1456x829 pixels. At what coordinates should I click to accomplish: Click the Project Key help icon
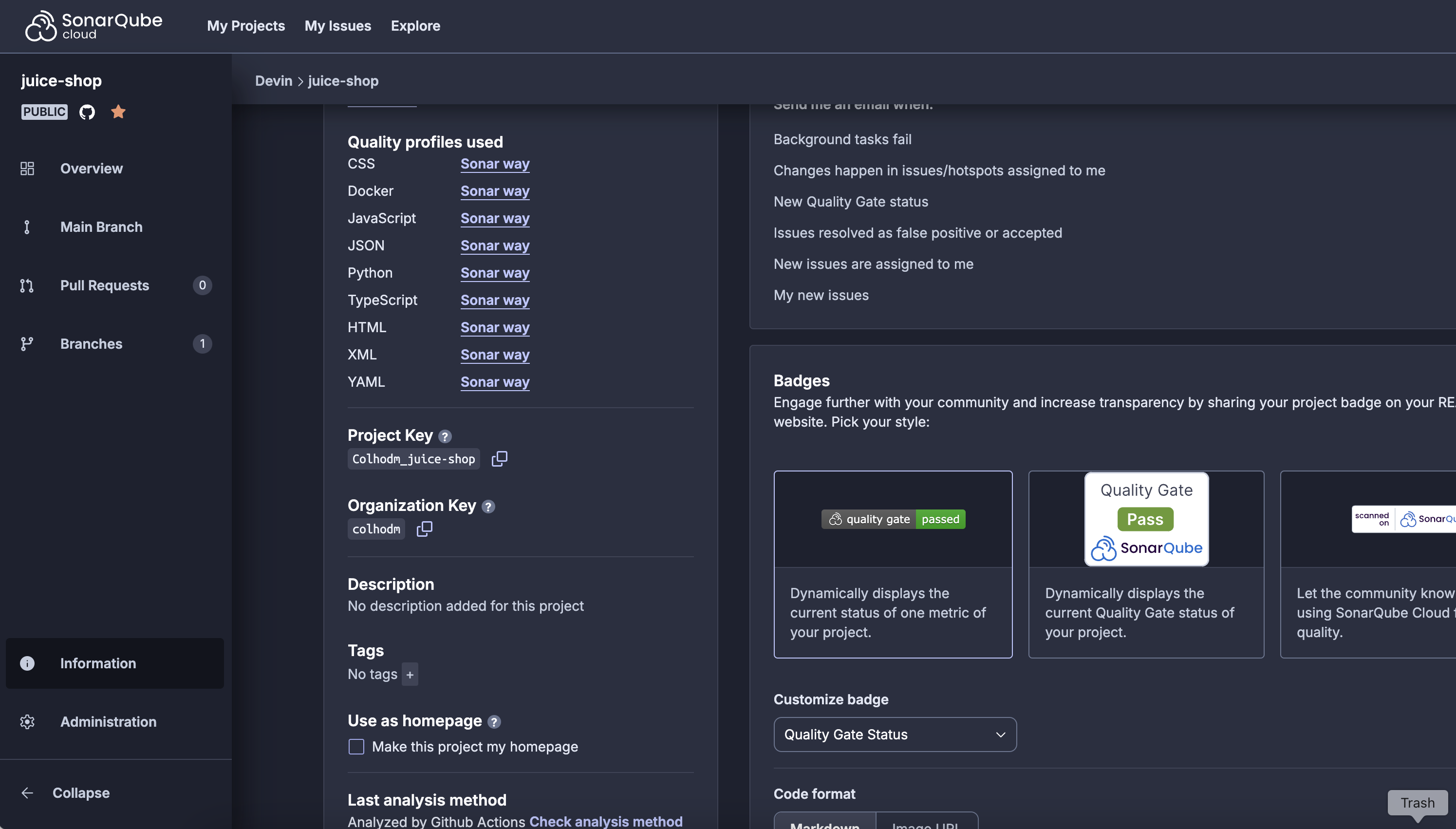point(445,436)
